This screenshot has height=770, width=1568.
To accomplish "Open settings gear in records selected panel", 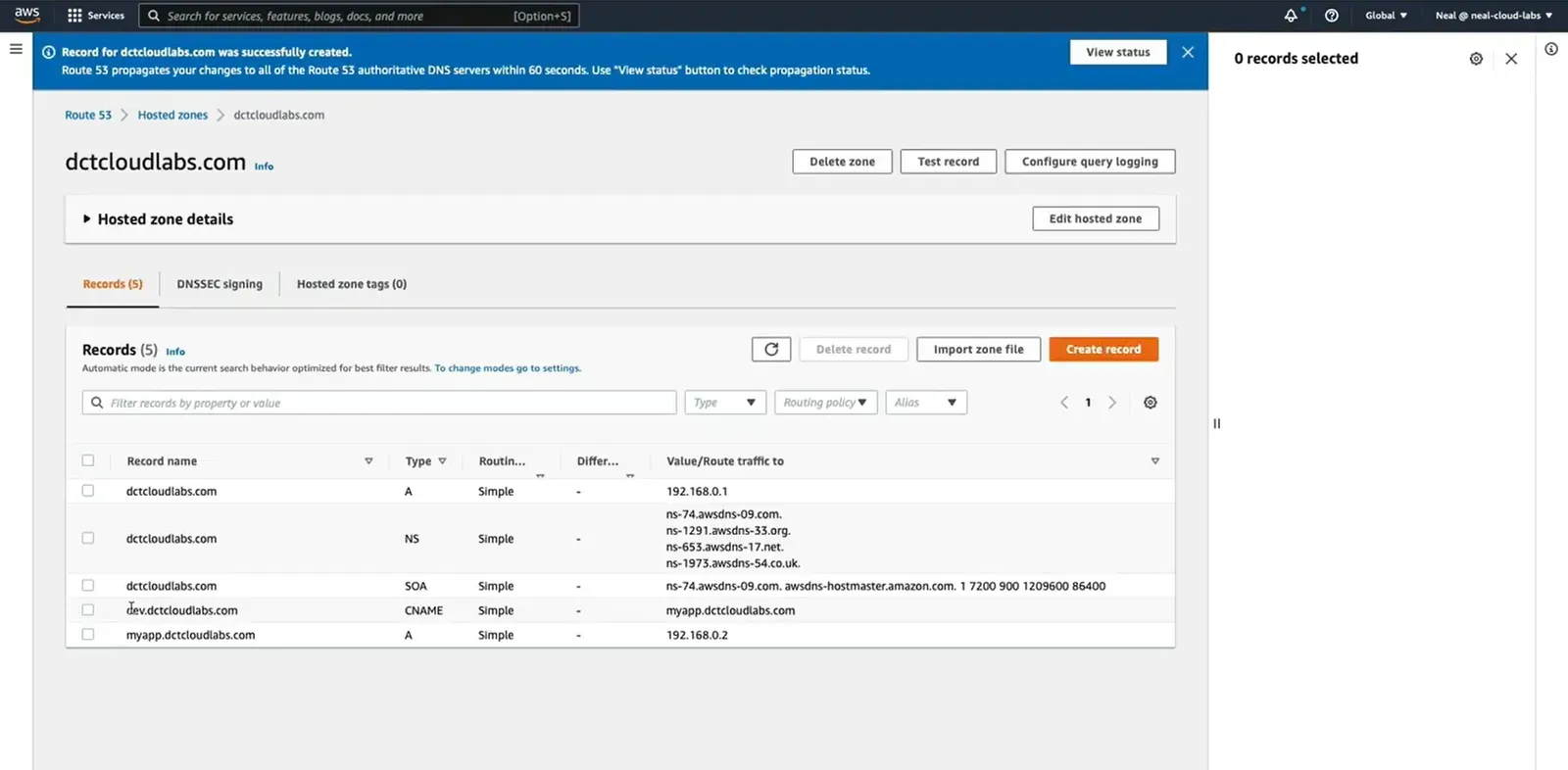I will pos(1476,59).
